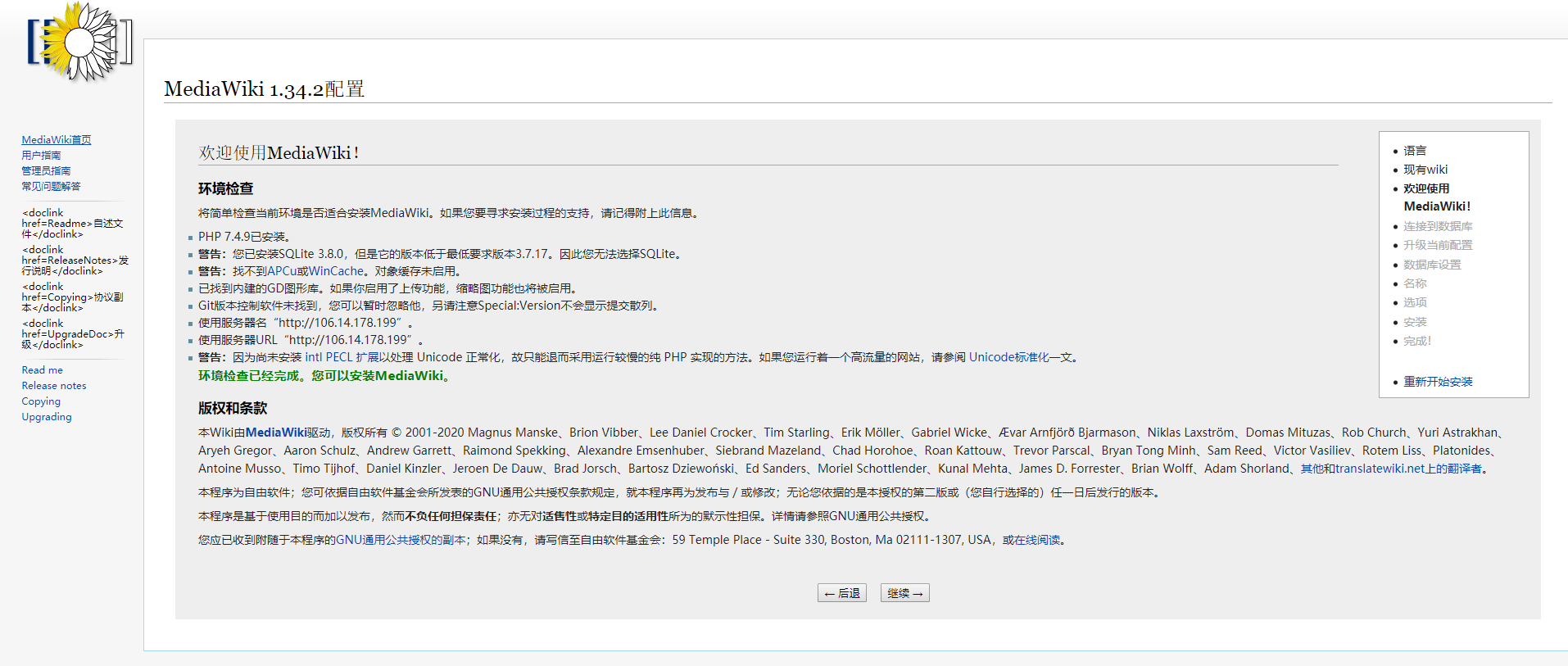Select the 选项 step

click(1415, 302)
